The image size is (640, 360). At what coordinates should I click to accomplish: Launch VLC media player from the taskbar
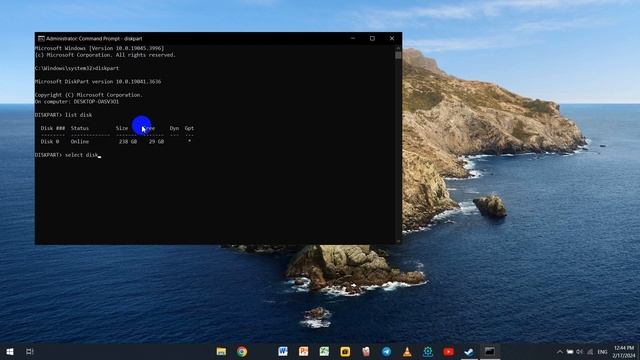[x=407, y=351]
